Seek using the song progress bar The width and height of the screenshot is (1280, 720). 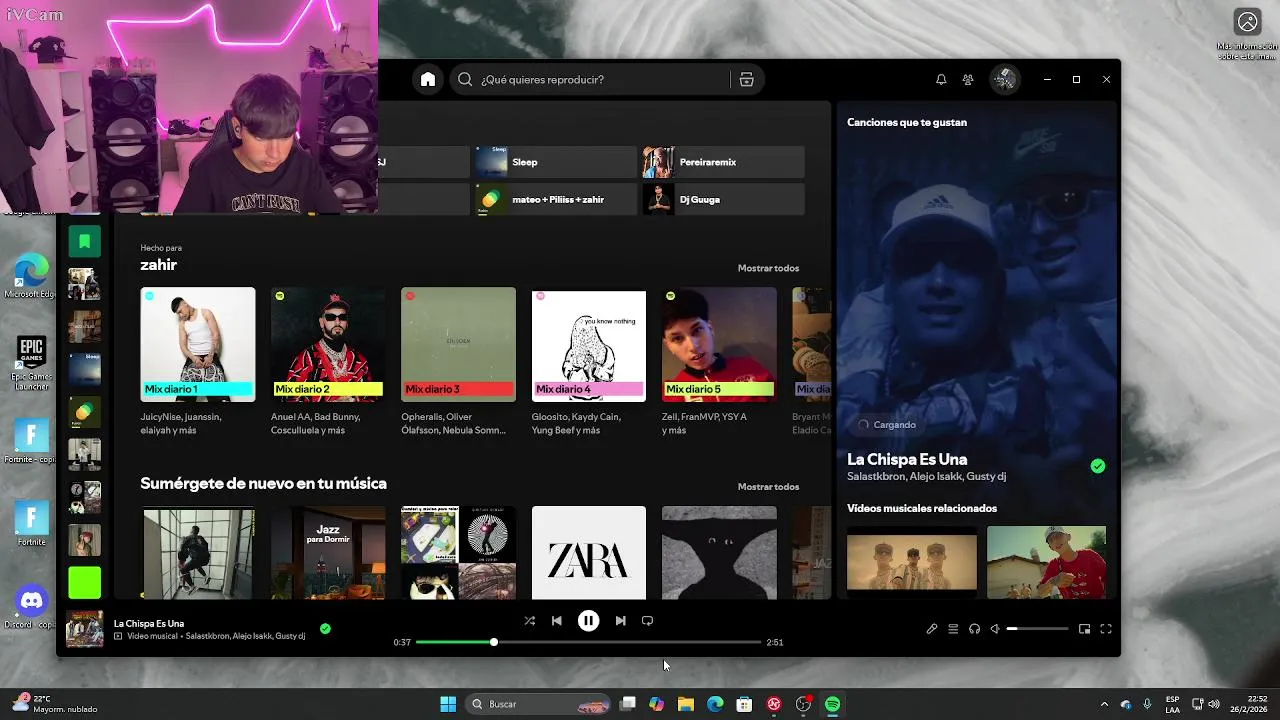coord(588,642)
